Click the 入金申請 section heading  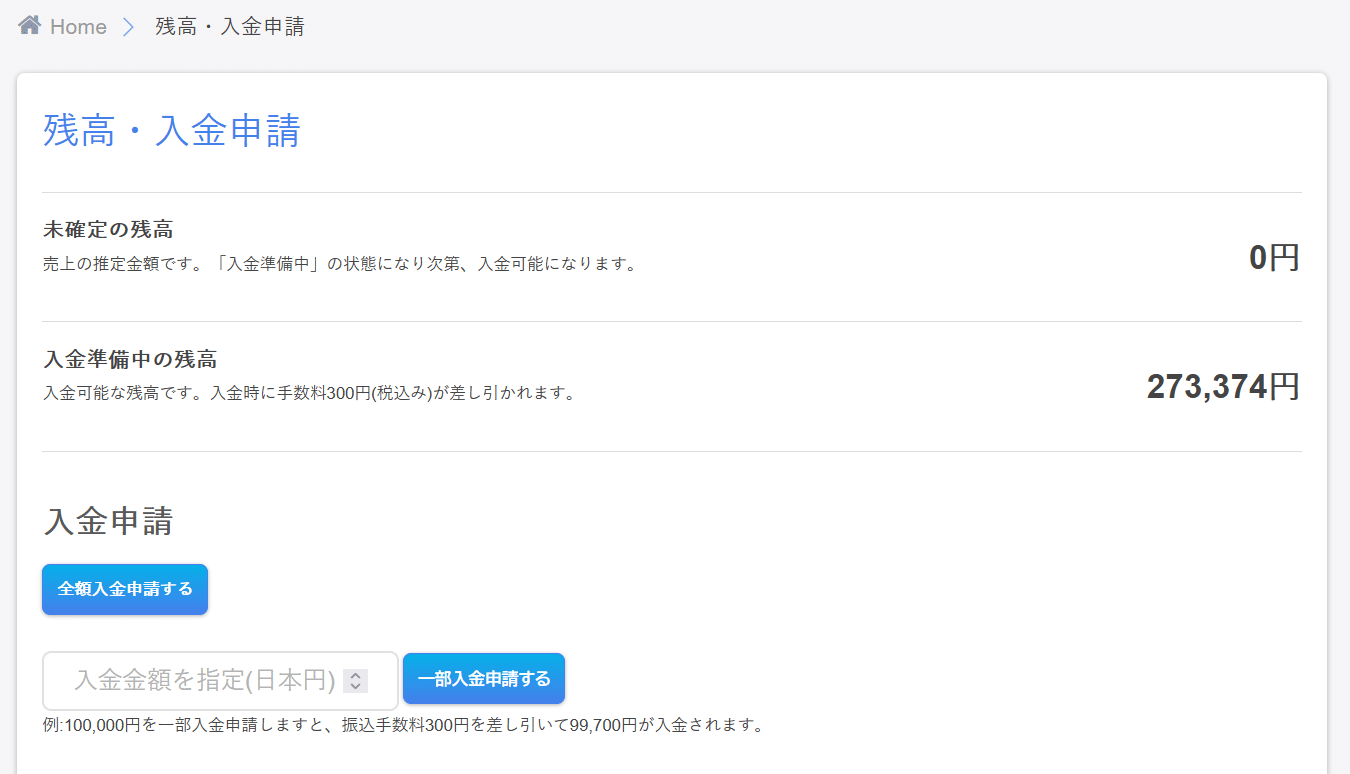click(x=108, y=521)
